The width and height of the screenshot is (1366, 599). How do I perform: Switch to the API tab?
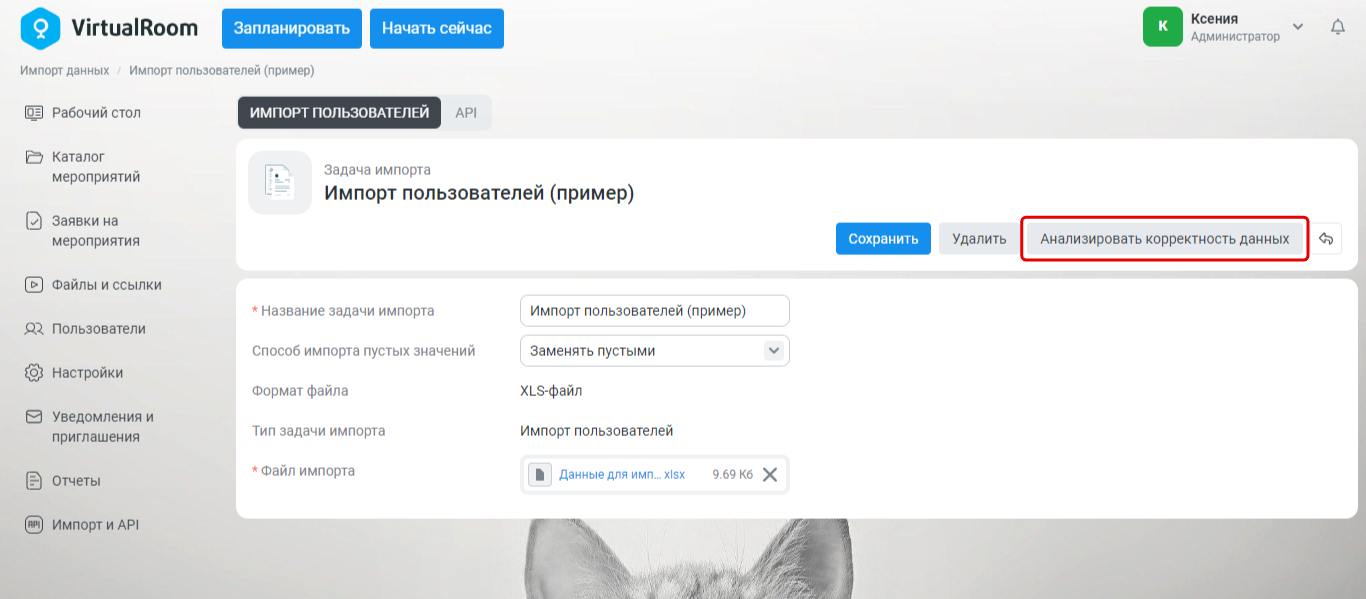pyautogui.click(x=466, y=113)
